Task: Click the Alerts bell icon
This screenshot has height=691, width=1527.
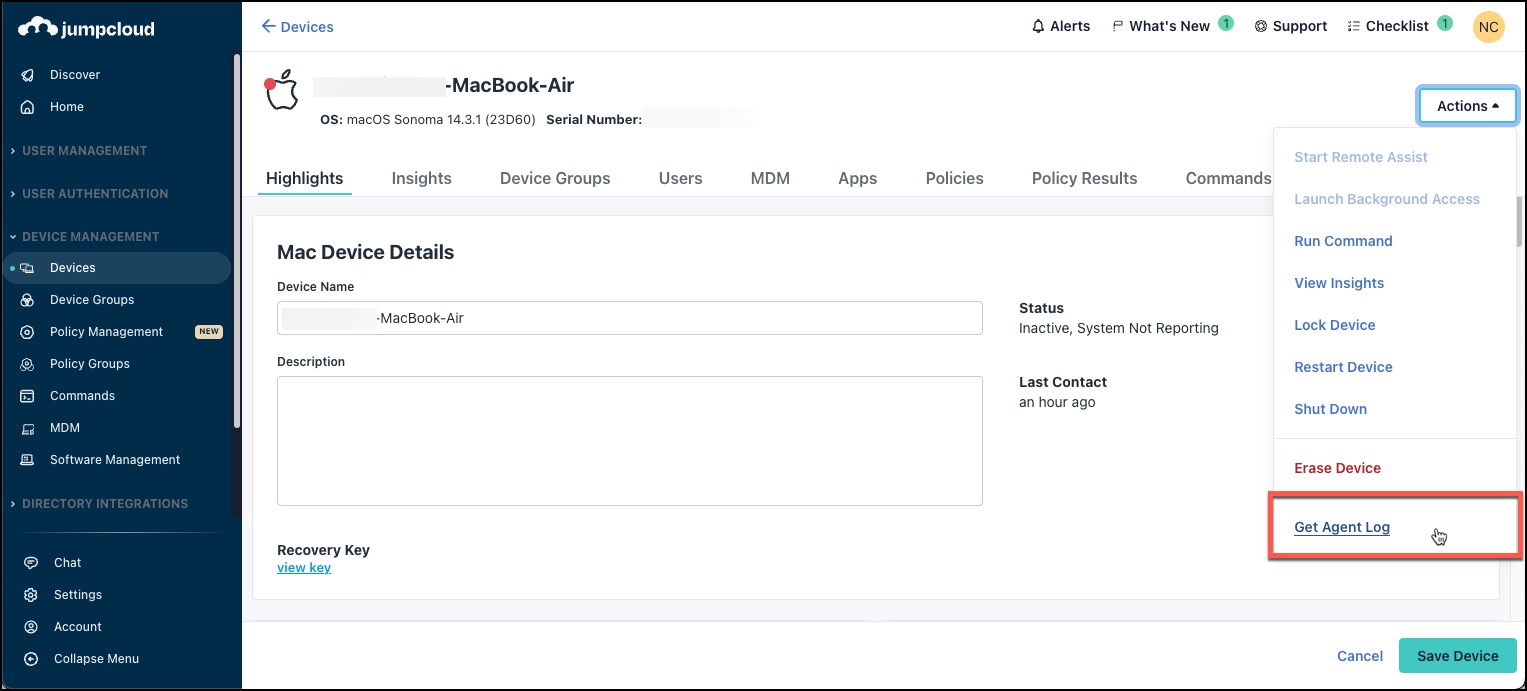Action: coord(1038,26)
